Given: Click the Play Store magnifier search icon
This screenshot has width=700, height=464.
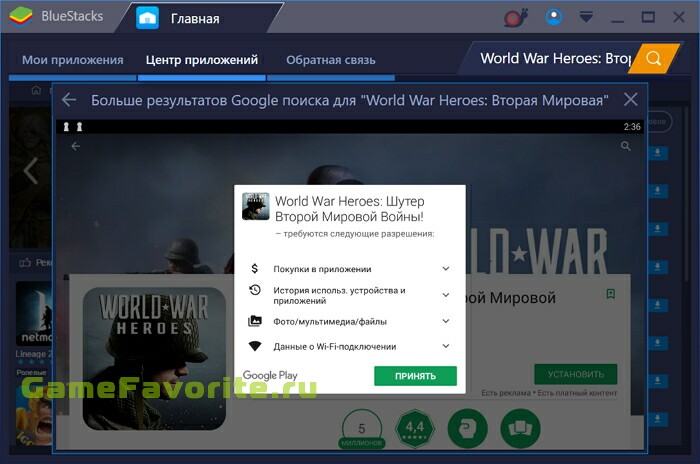Looking at the screenshot, I should (x=626, y=146).
